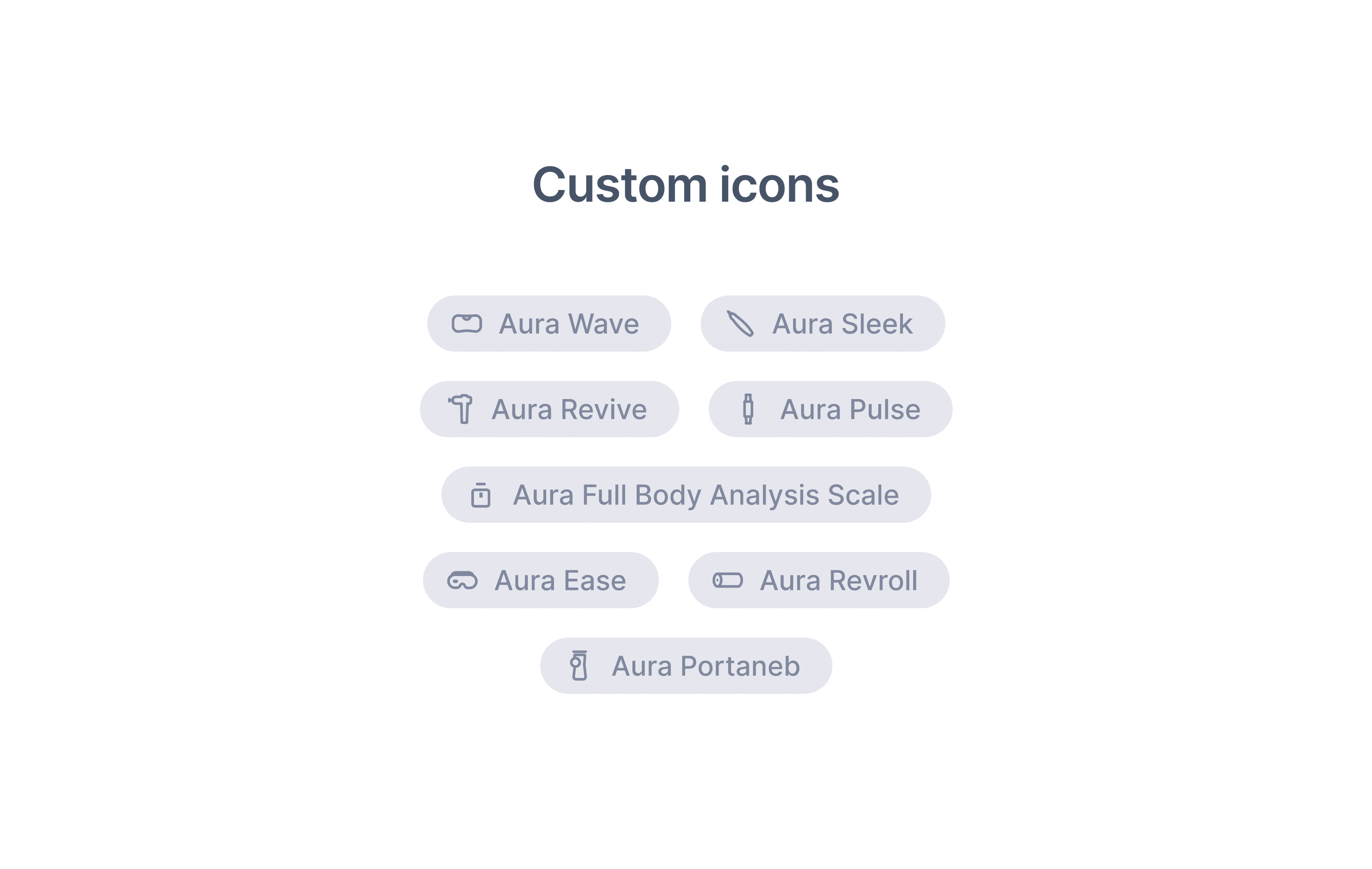Open the Aura Revroll label

point(839,581)
